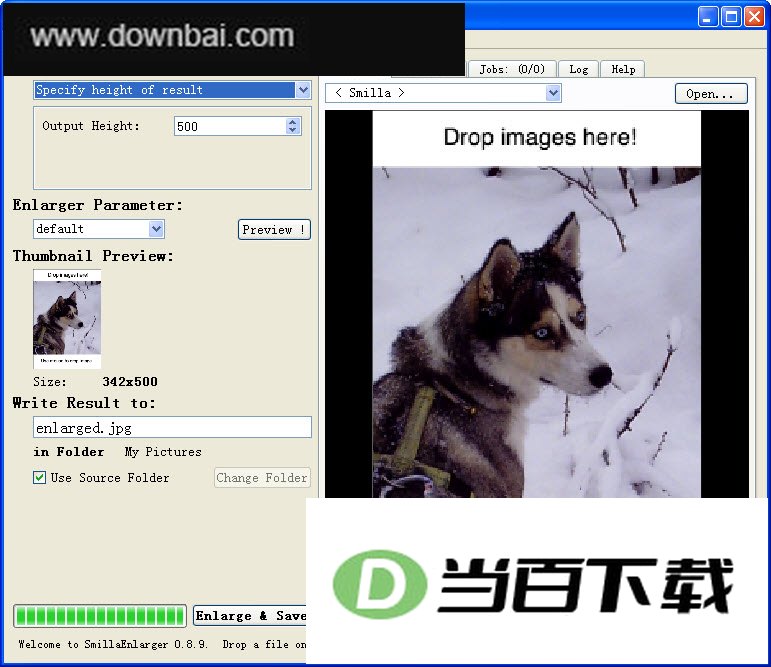Select the husky thumbnail preview image
The height and width of the screenshot is (667, 771).
coord(67,319)
